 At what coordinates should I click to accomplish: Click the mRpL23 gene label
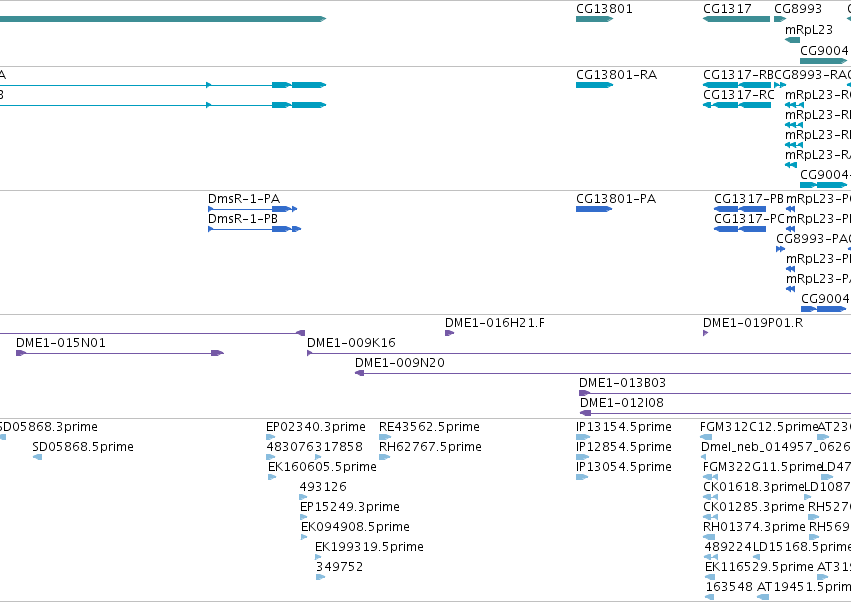(809, 29)
